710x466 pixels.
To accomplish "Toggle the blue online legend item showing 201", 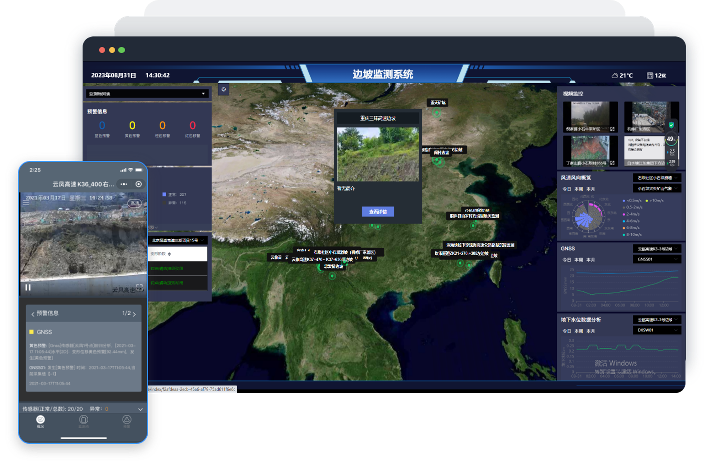I will [174, 194].
